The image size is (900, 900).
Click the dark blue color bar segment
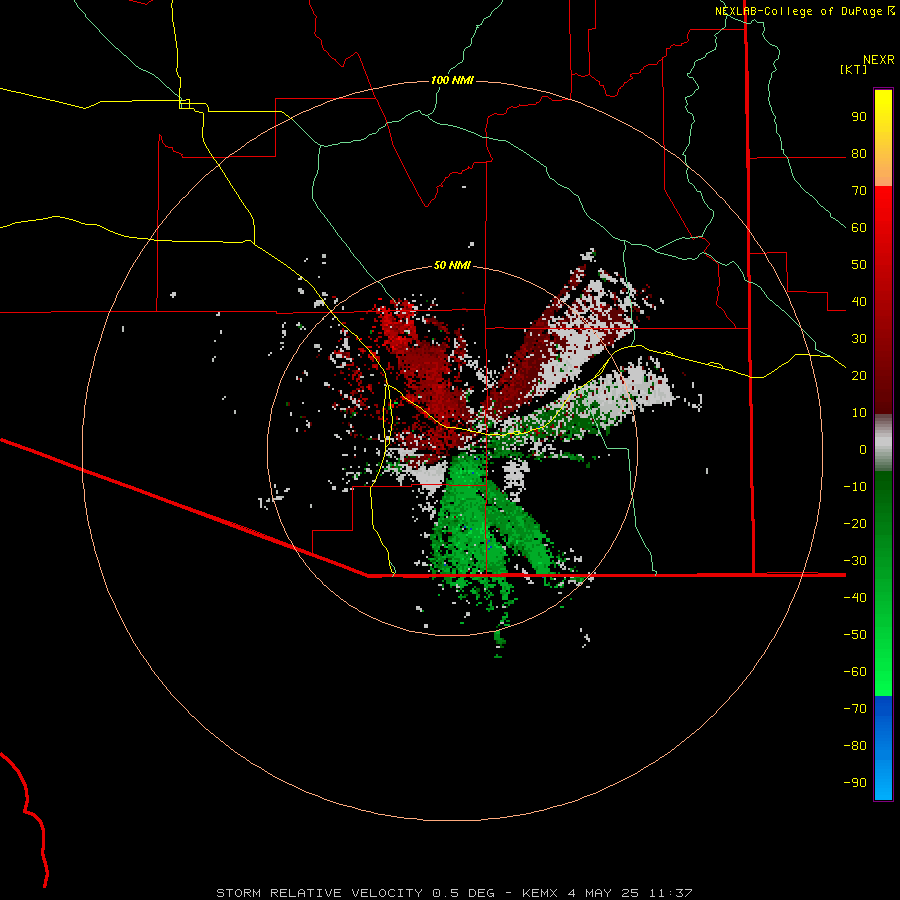tap(883, 709)
